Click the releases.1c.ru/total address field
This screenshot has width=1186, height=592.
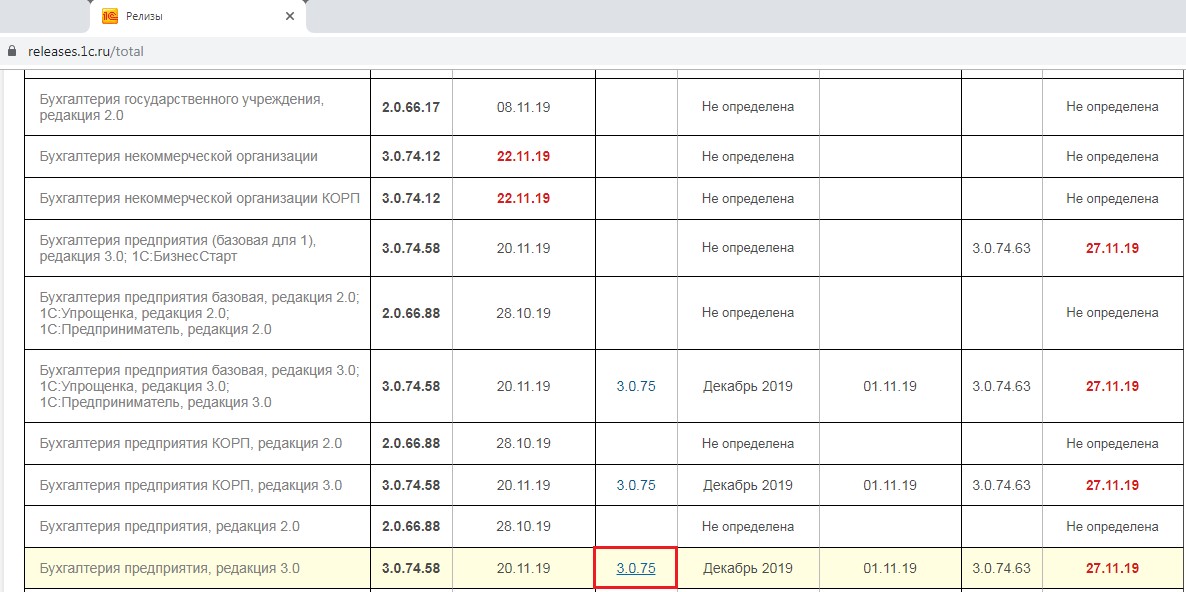point(85,52)
